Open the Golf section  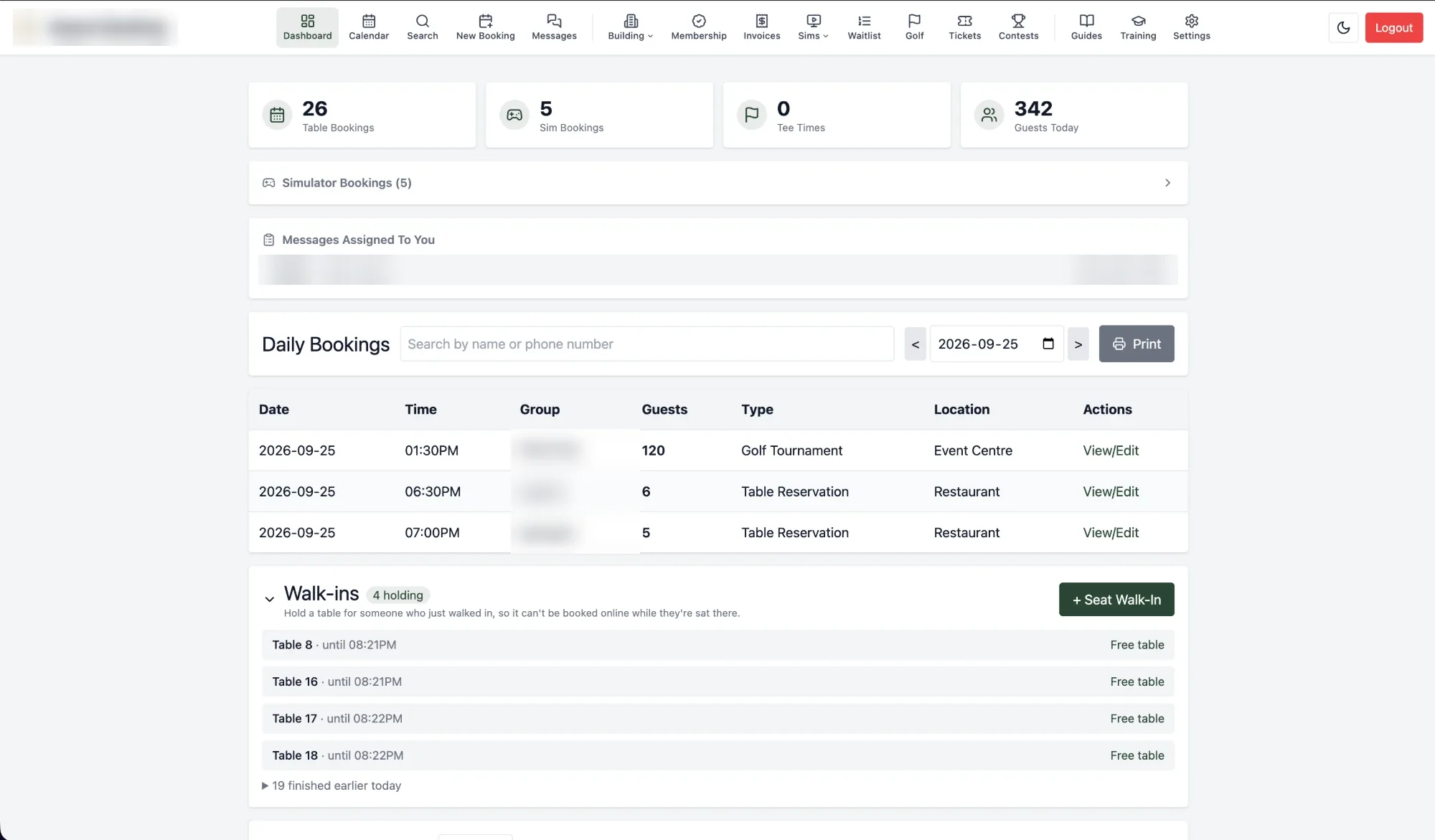point(914,28)
